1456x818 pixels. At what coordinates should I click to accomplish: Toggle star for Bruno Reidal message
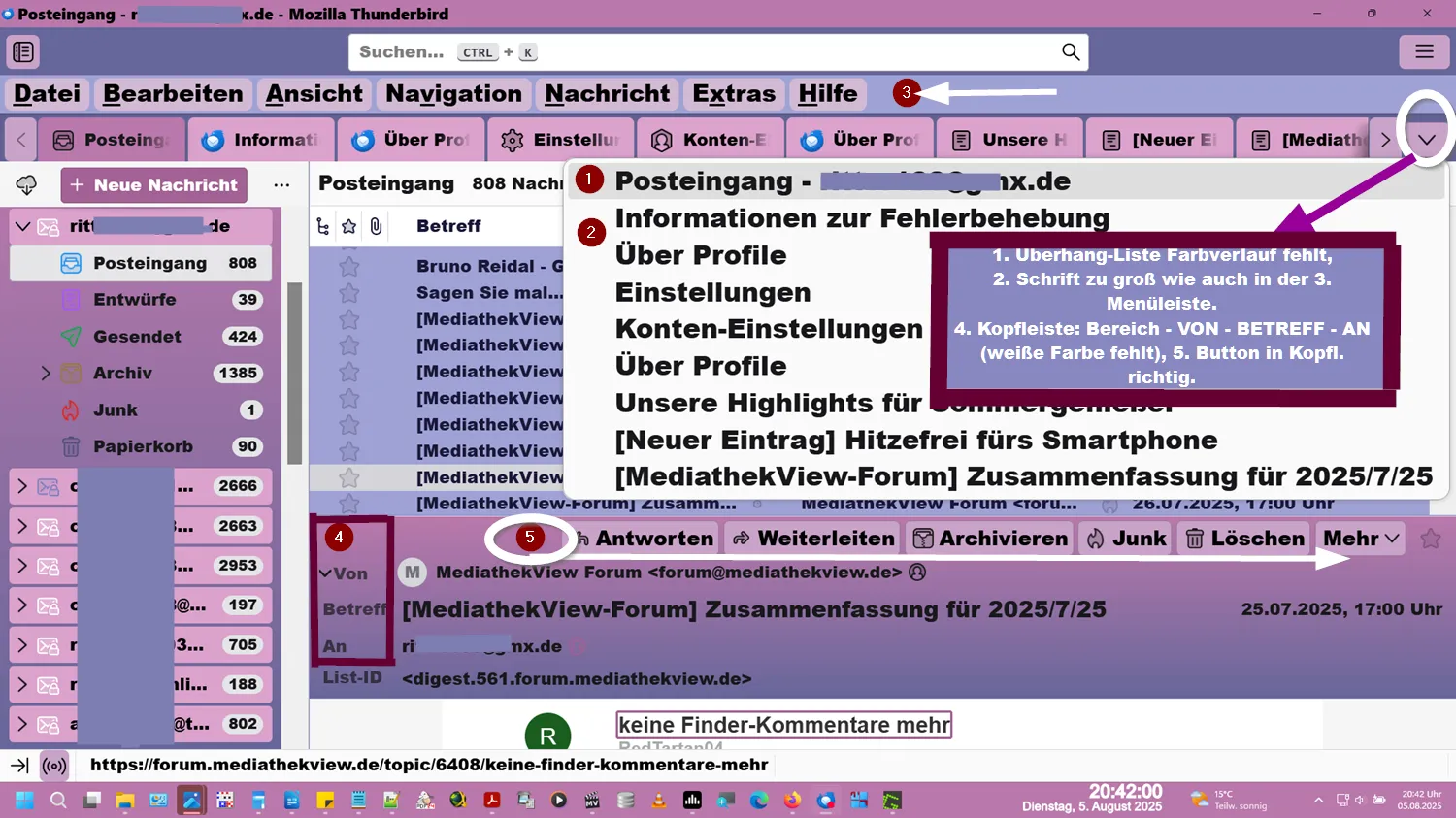tap(349, 266)
